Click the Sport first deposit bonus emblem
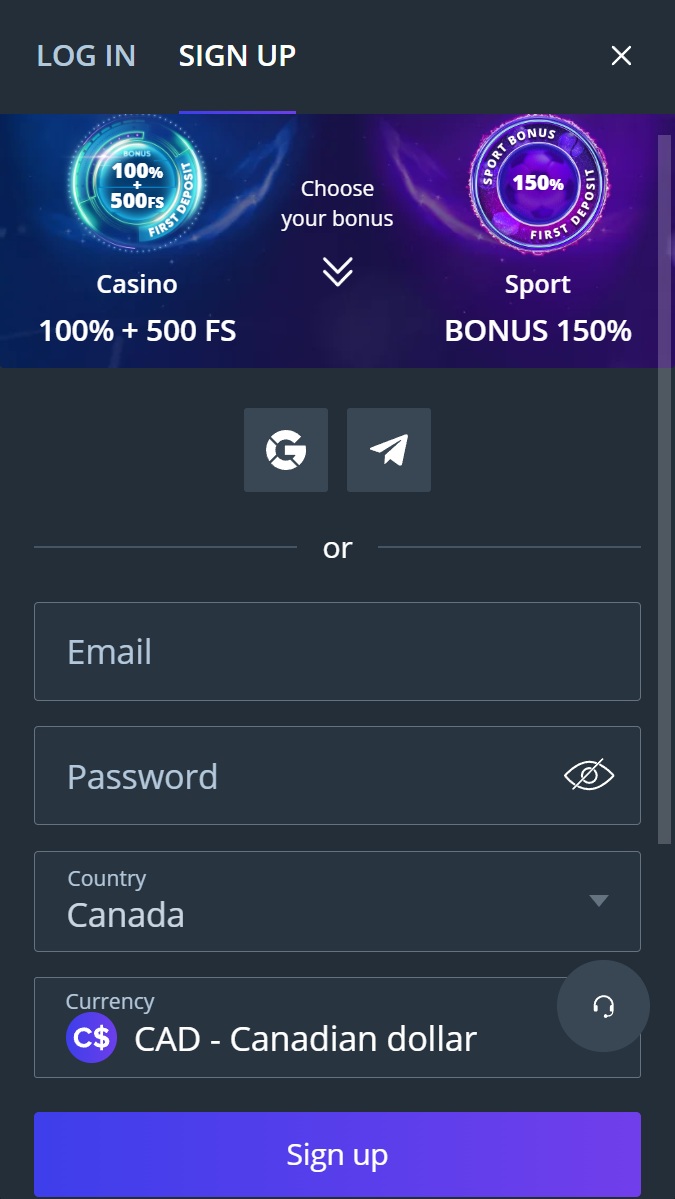The width and height of the screenshot is (675, 1199). pyautogui.click(x=538, y=185)
